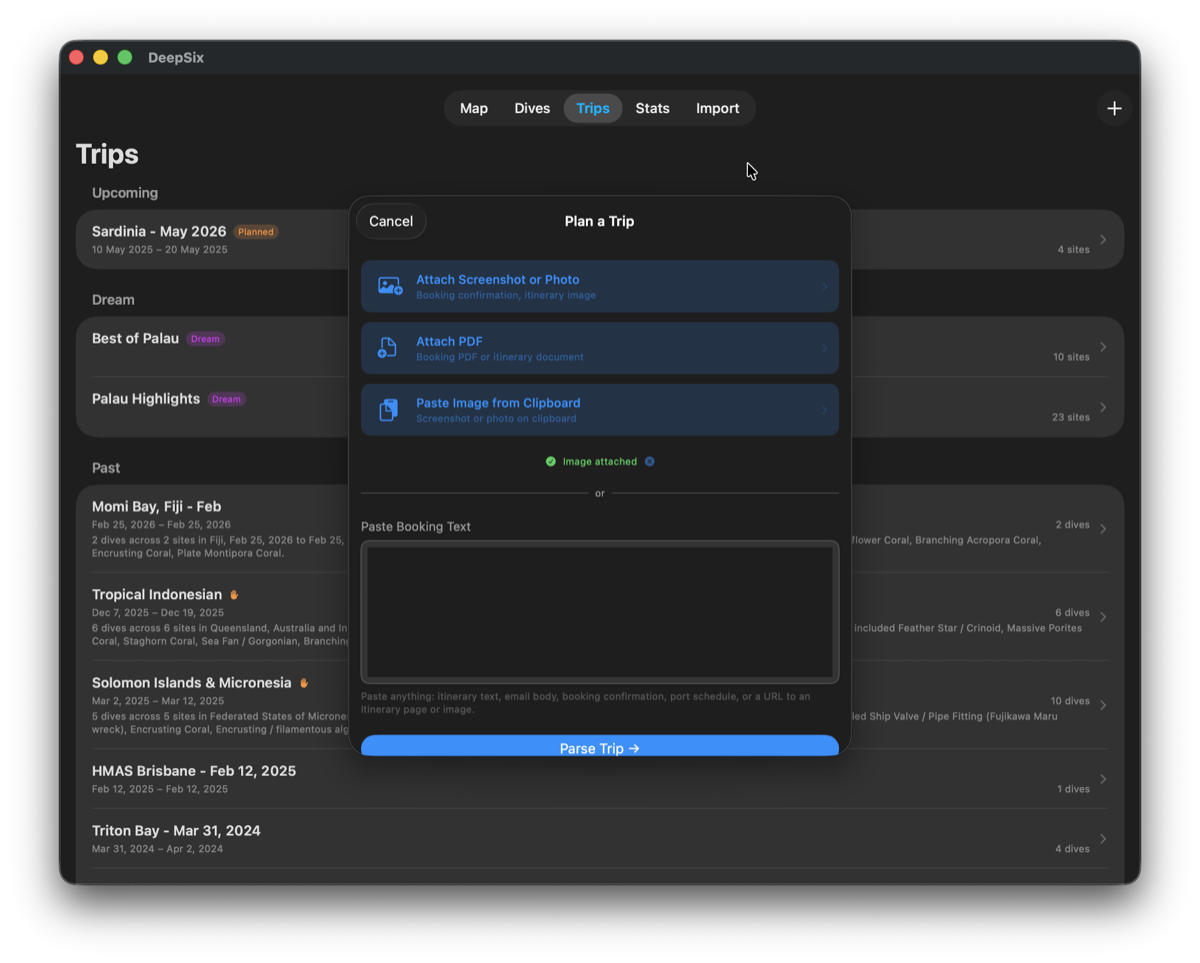Expand chevron on Paste Image row
Image resolution: width=1200 pixels, height=963 pixels.
click(x=825, y=410)
